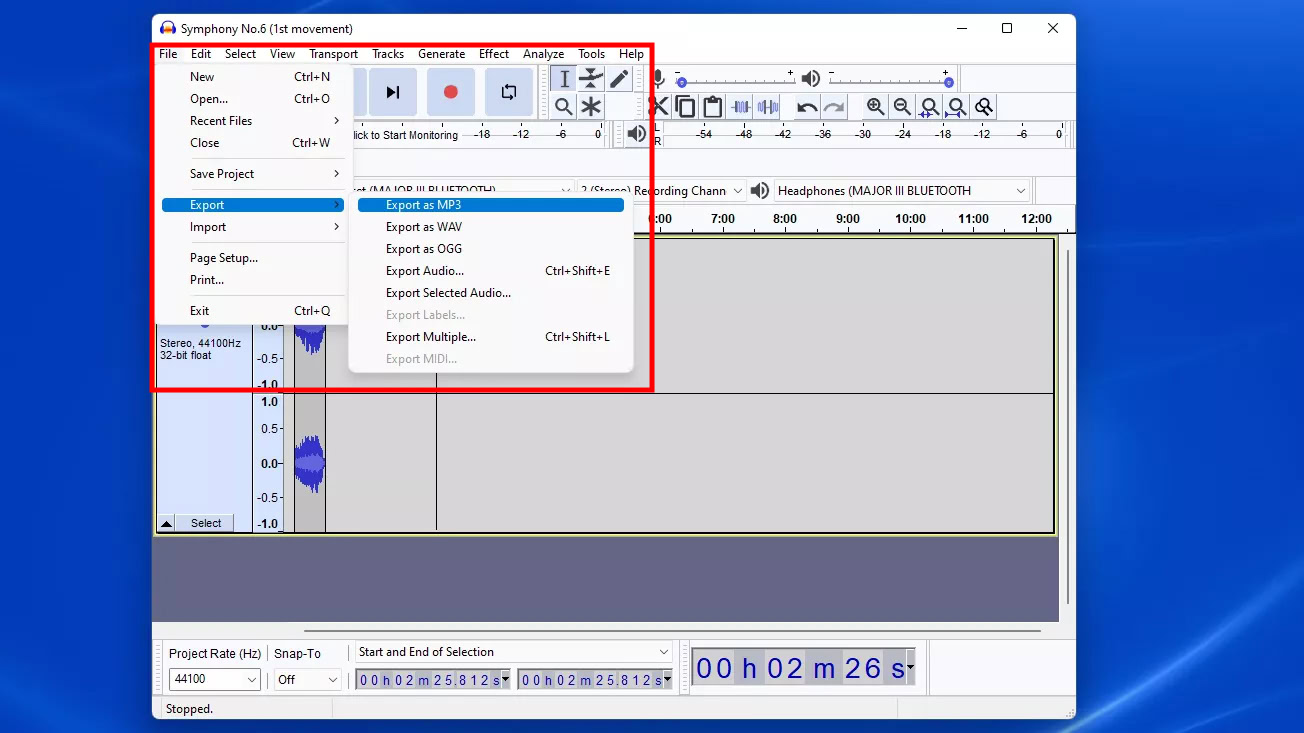1304x733 pixels.
Task: Open the Snap-To dropdown
Action: click(x=308, y=680)
